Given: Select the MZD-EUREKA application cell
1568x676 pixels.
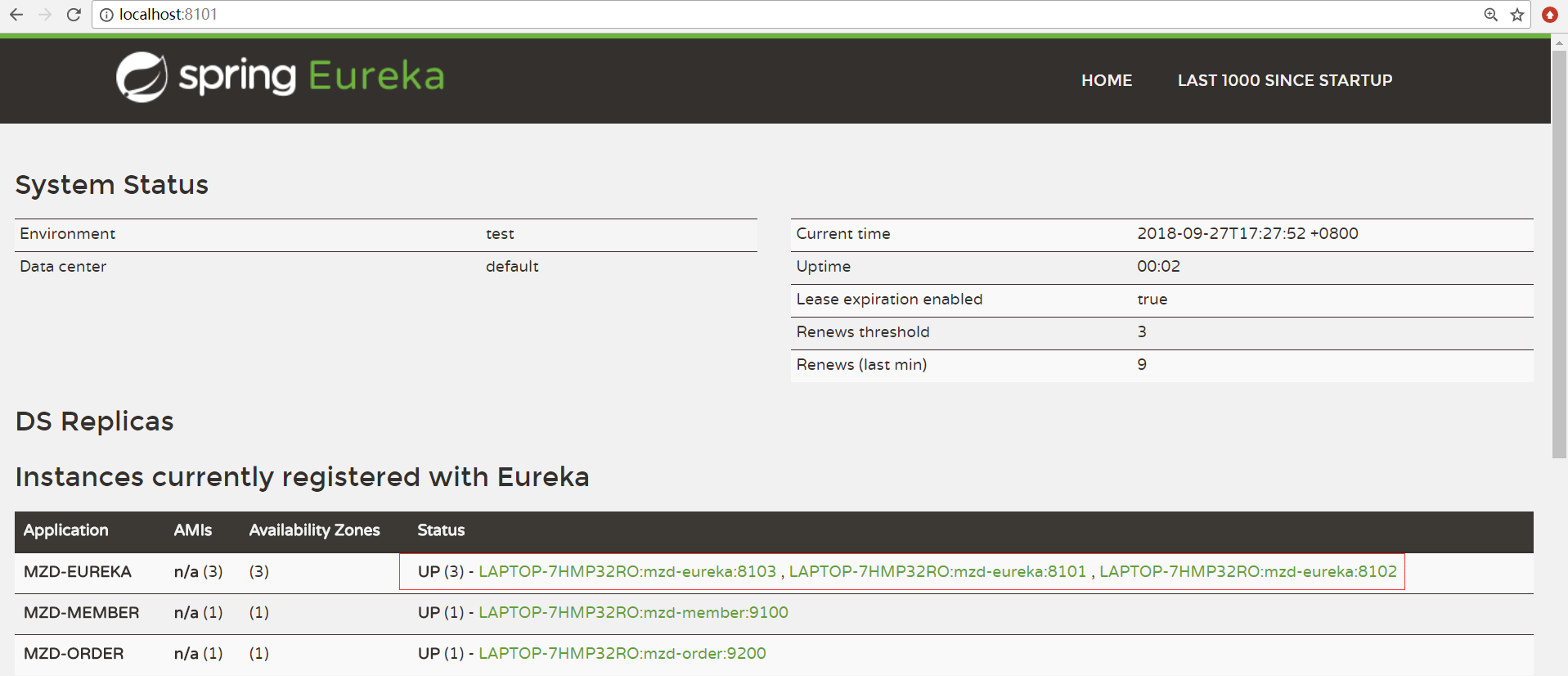Looking at the screenshot, I should [78, 571].
